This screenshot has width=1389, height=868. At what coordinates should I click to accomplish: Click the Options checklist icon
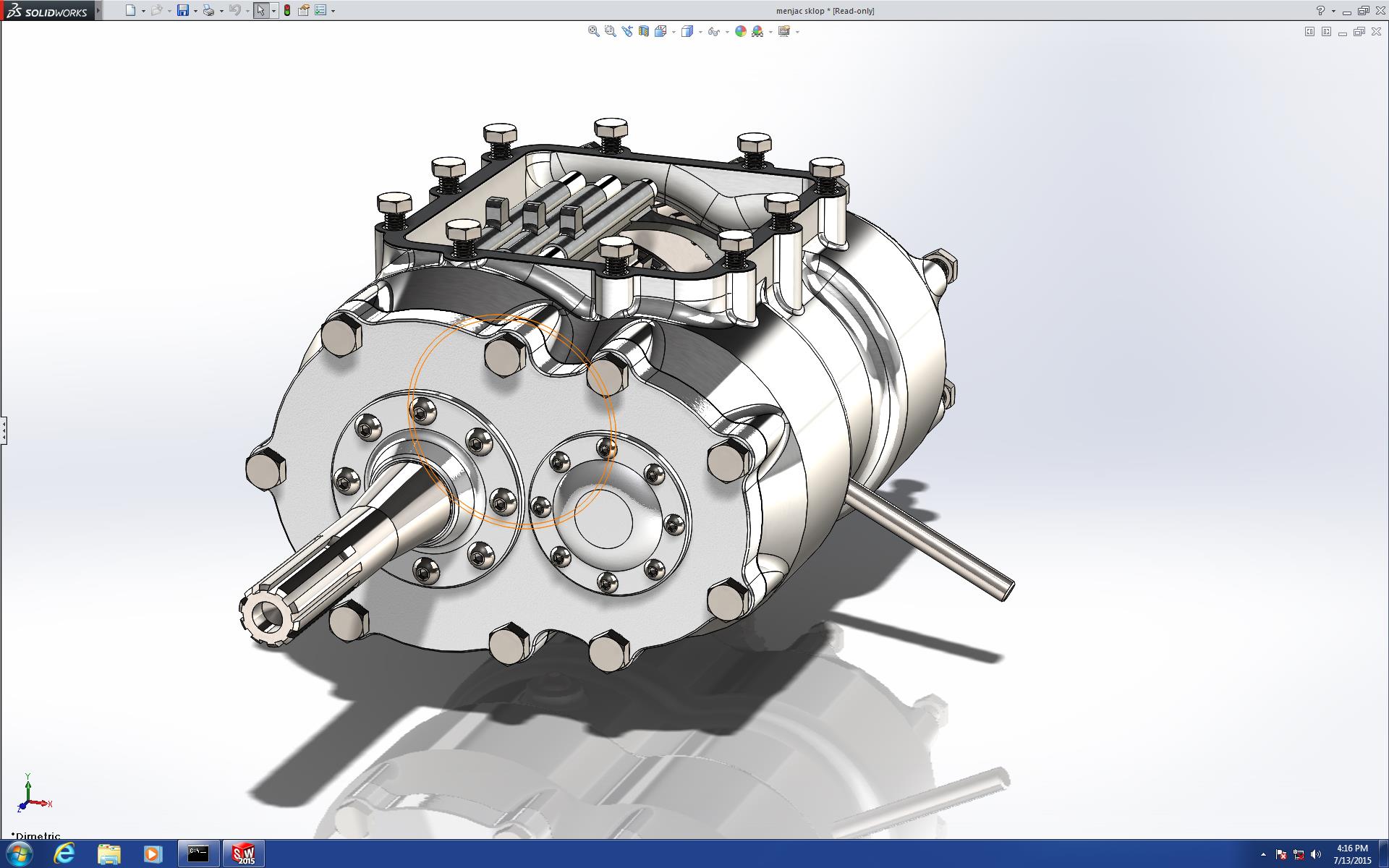[x=320, y=10]
